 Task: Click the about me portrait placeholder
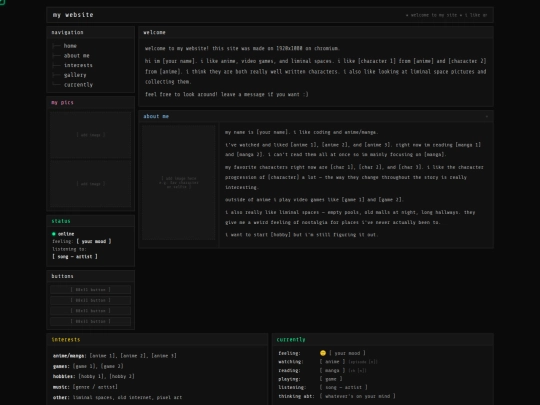click(x=179, y=183)
